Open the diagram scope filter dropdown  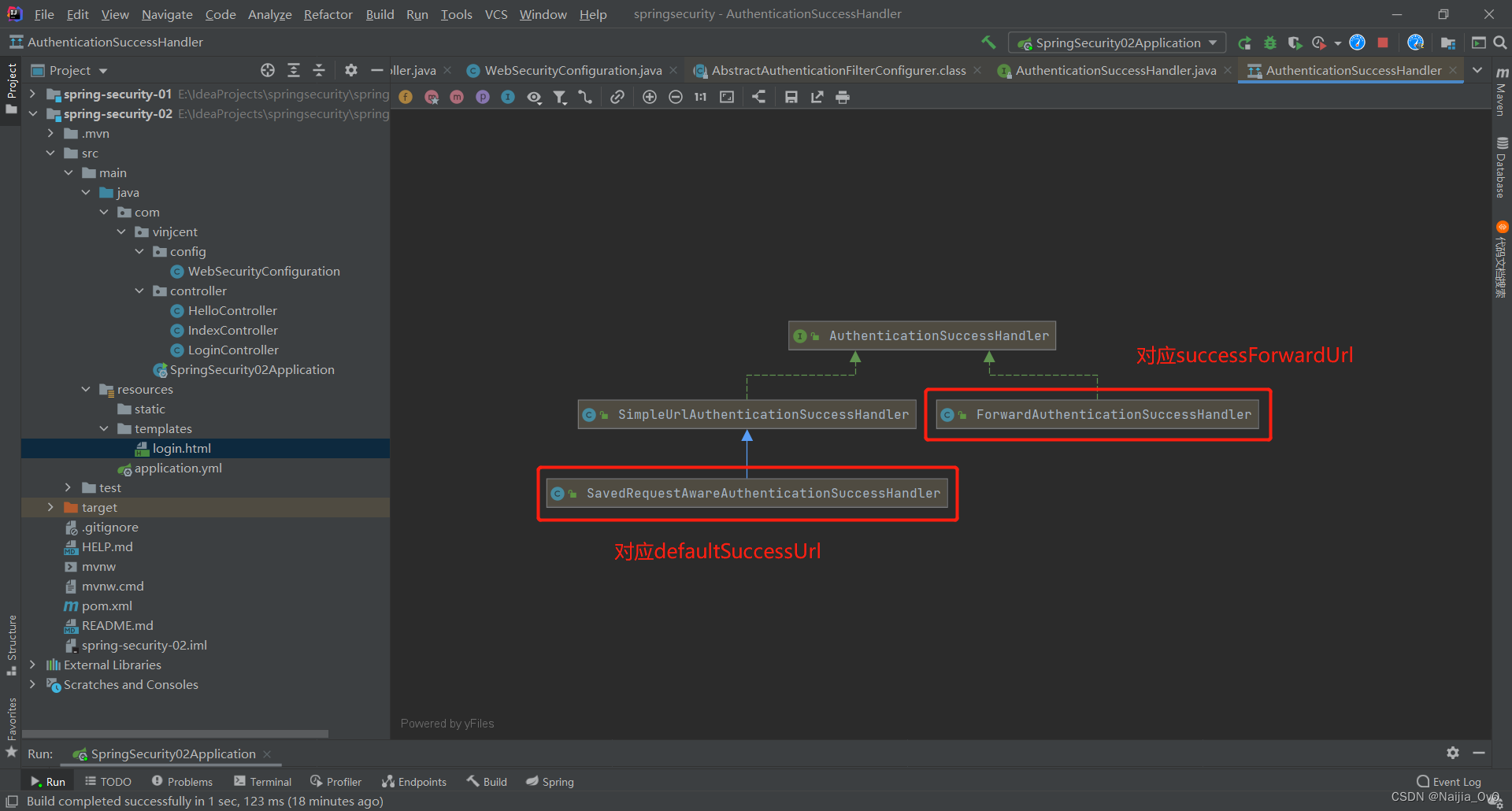(560, 97)
